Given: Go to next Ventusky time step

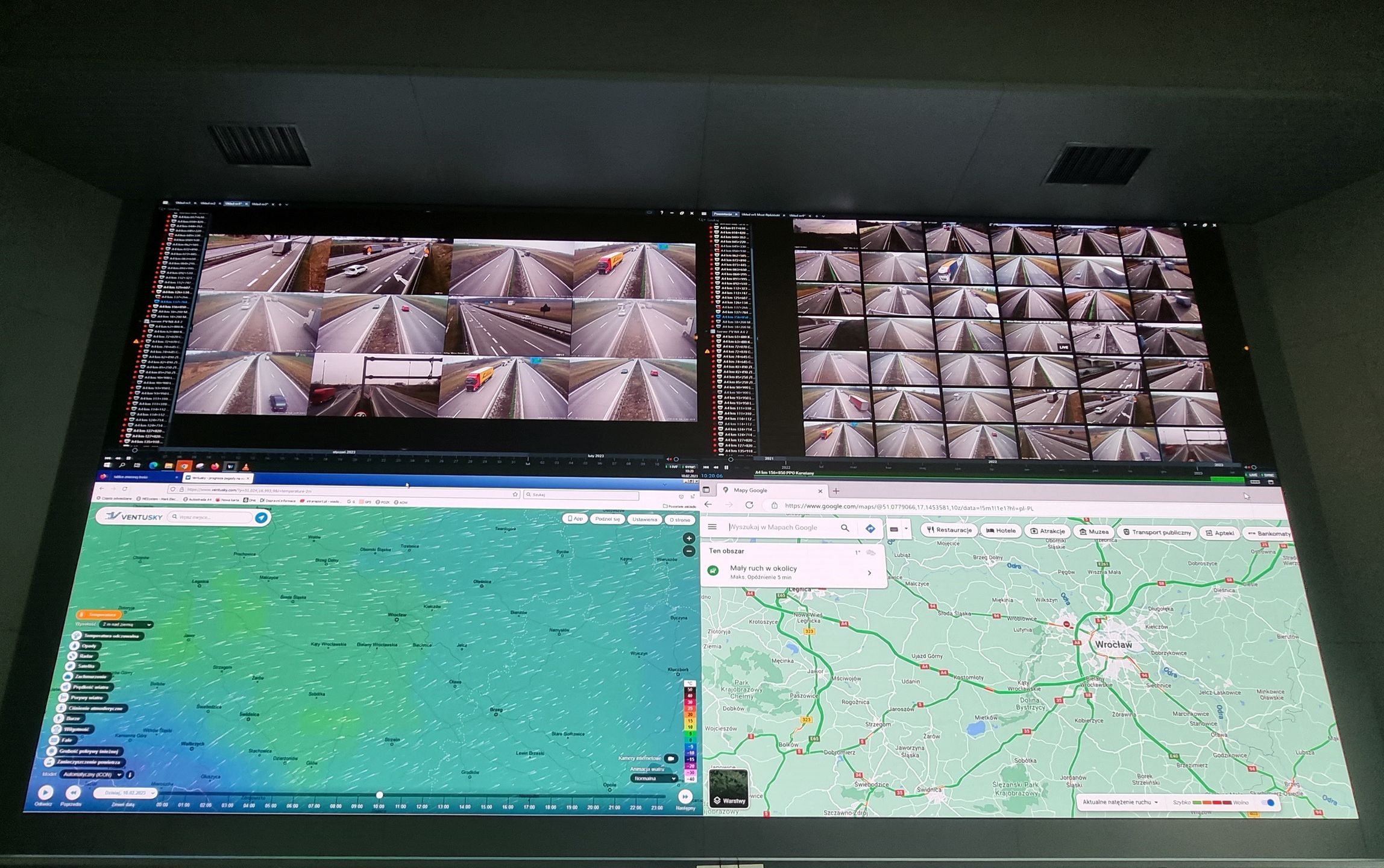Looking at the screenshot, I should pos(685,796).
